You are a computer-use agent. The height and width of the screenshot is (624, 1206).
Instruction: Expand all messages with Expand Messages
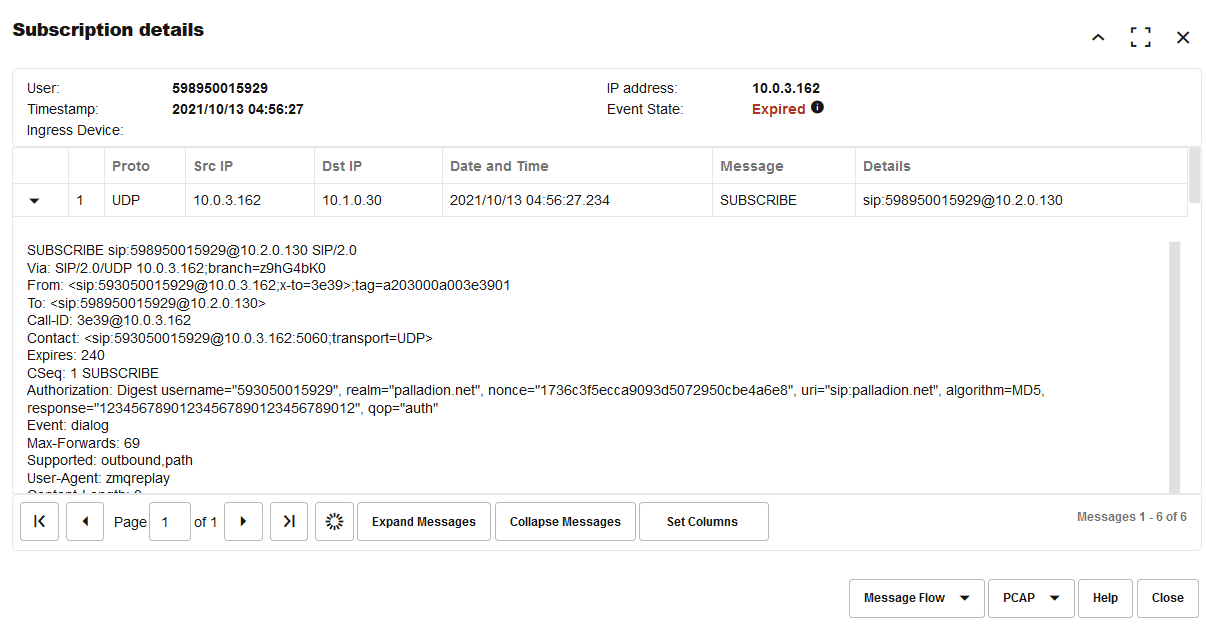[x=424, y=521]
